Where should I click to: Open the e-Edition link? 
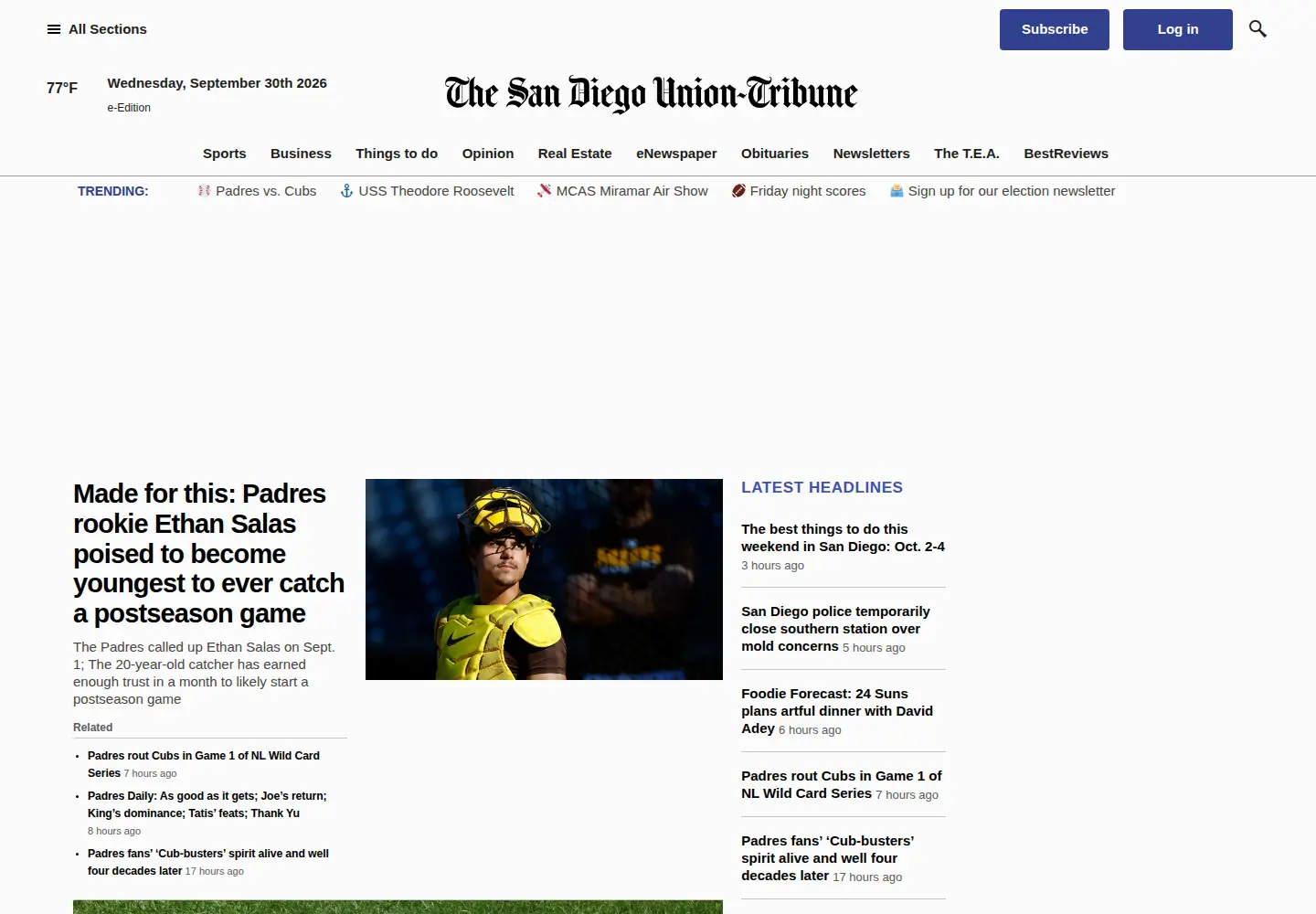[129, 108]
